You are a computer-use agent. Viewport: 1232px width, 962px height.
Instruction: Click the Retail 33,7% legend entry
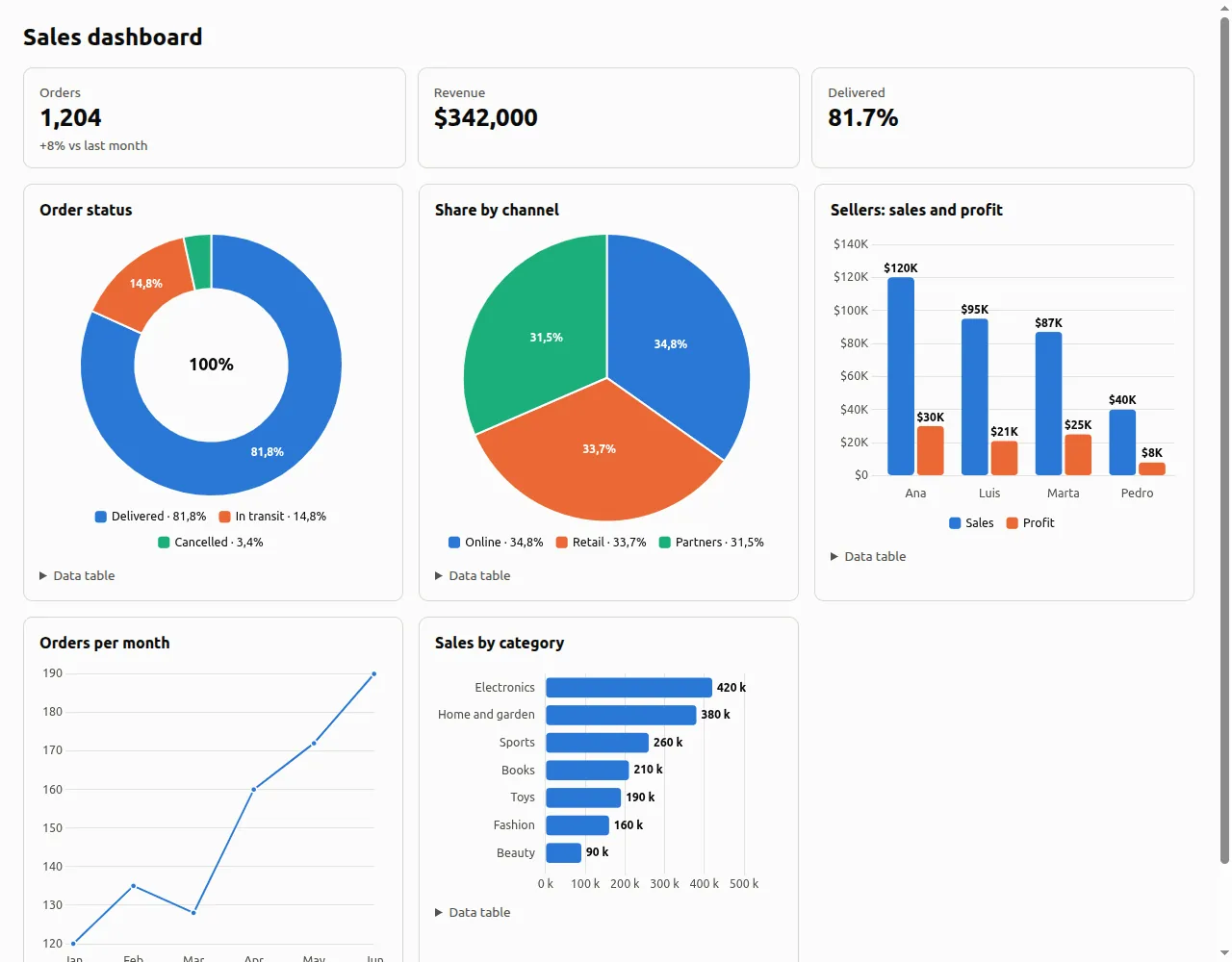pyautogui.click(x=602, y=543)
